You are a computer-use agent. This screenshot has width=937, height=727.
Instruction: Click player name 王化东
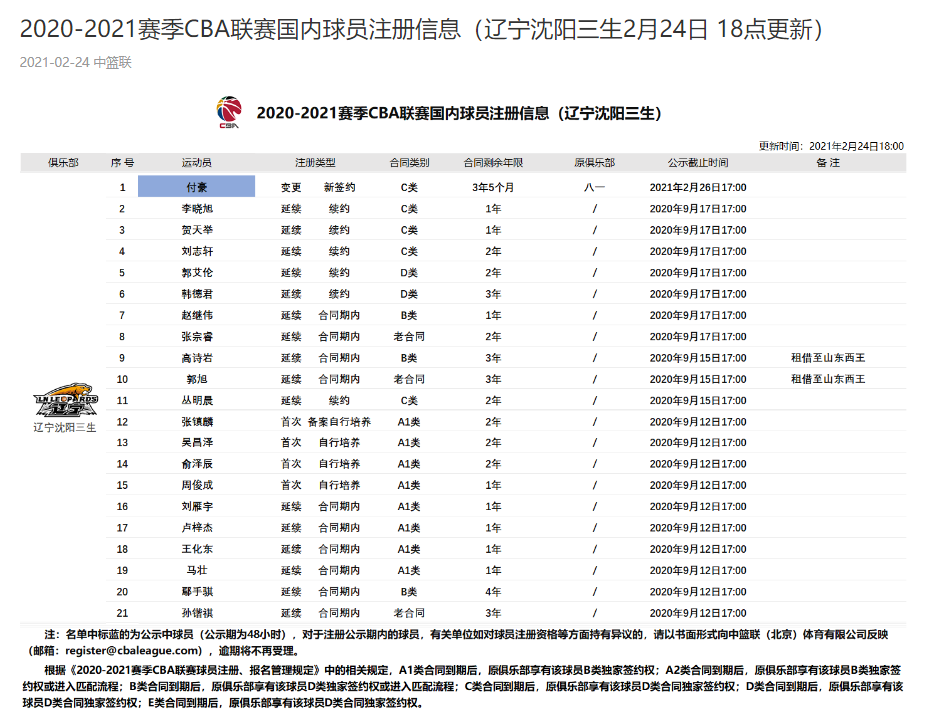pos(197,549)
